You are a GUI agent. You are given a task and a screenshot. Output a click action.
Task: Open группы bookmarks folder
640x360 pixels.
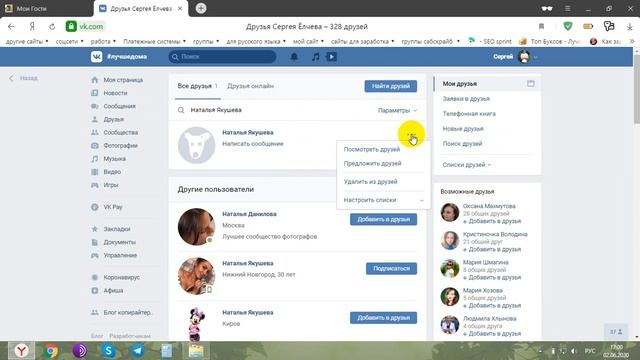click(206, 41)
